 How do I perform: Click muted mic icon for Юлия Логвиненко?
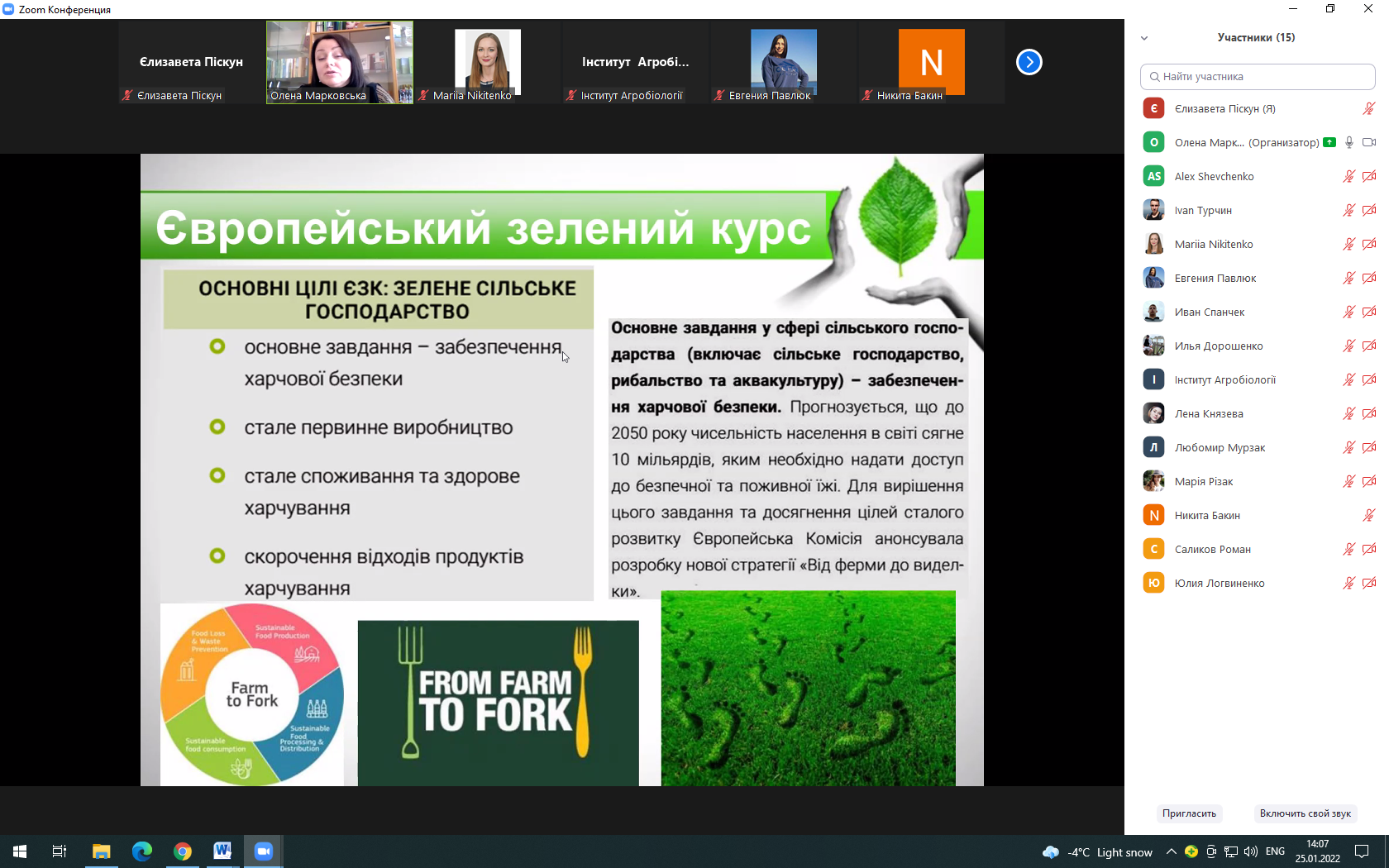(x=1349, y=583)
